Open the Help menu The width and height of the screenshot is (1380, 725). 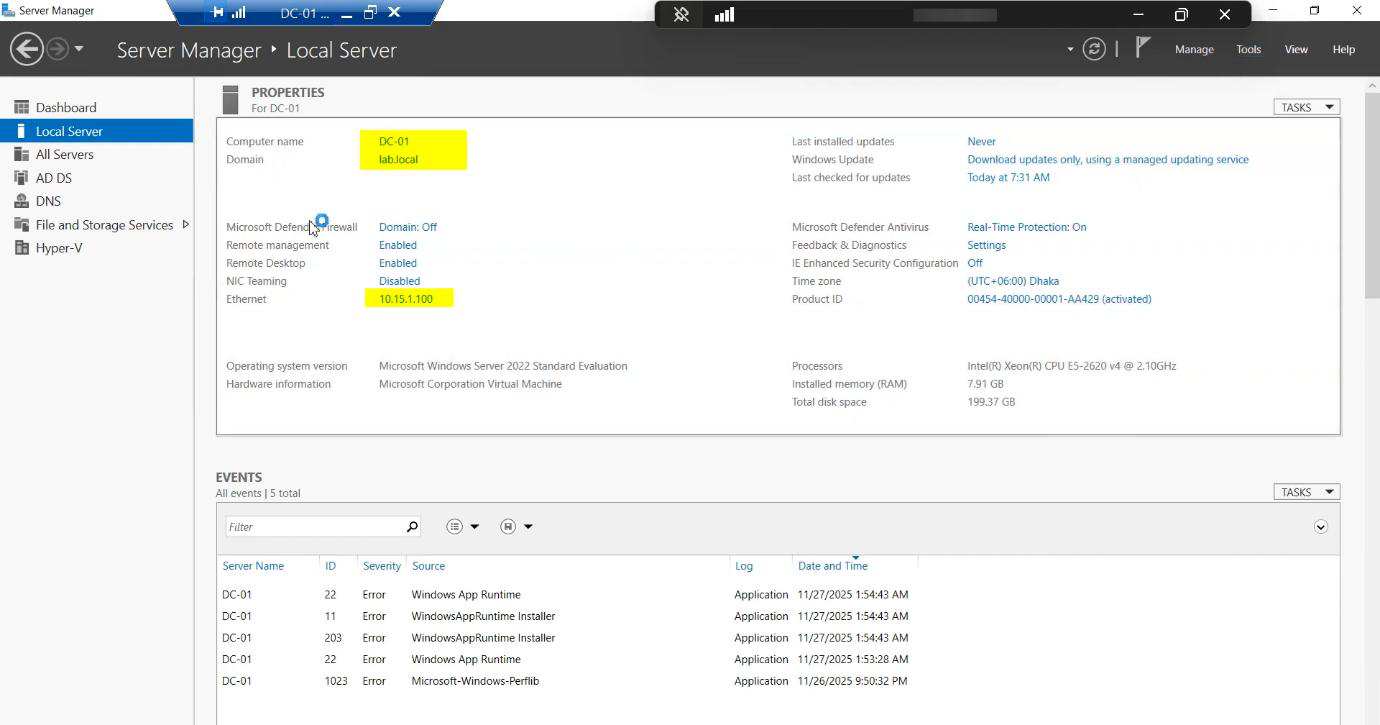pyautogui.click(x=1344, y=49)
